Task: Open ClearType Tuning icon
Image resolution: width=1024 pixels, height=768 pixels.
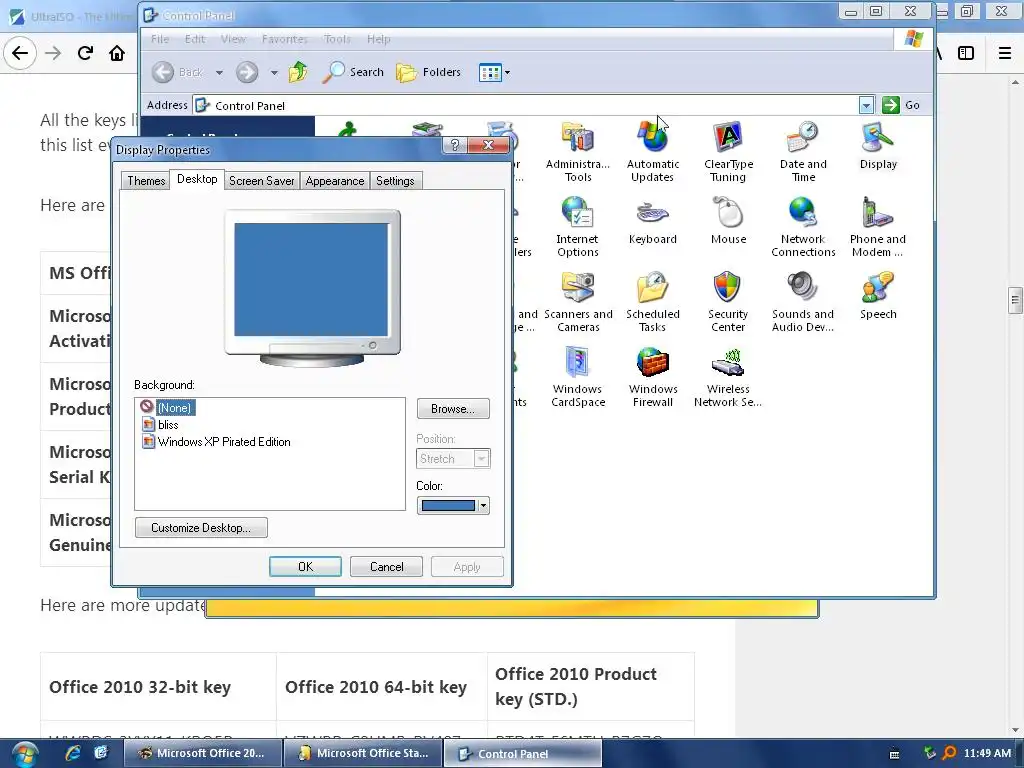Action: [728, 151]
